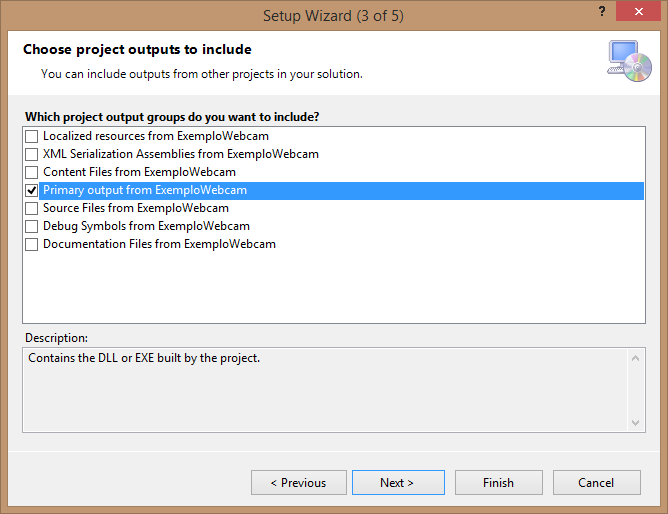Check XML Serialization Assemblies from ExemploWebcam
Image resolution: width=668 pixels, height=514 pixels.
(32, 154)
